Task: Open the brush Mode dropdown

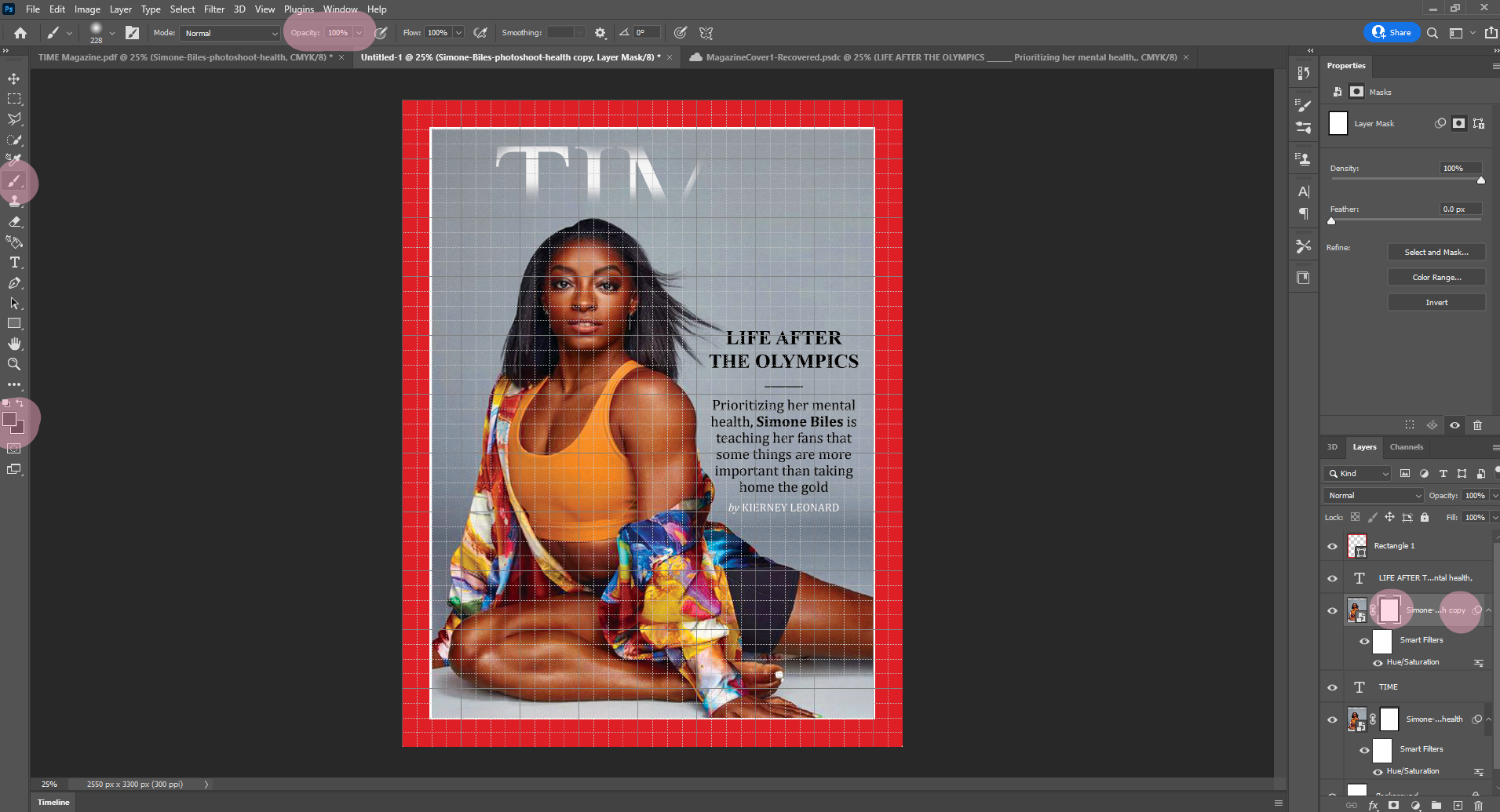Action: click(x=231, y=33)
